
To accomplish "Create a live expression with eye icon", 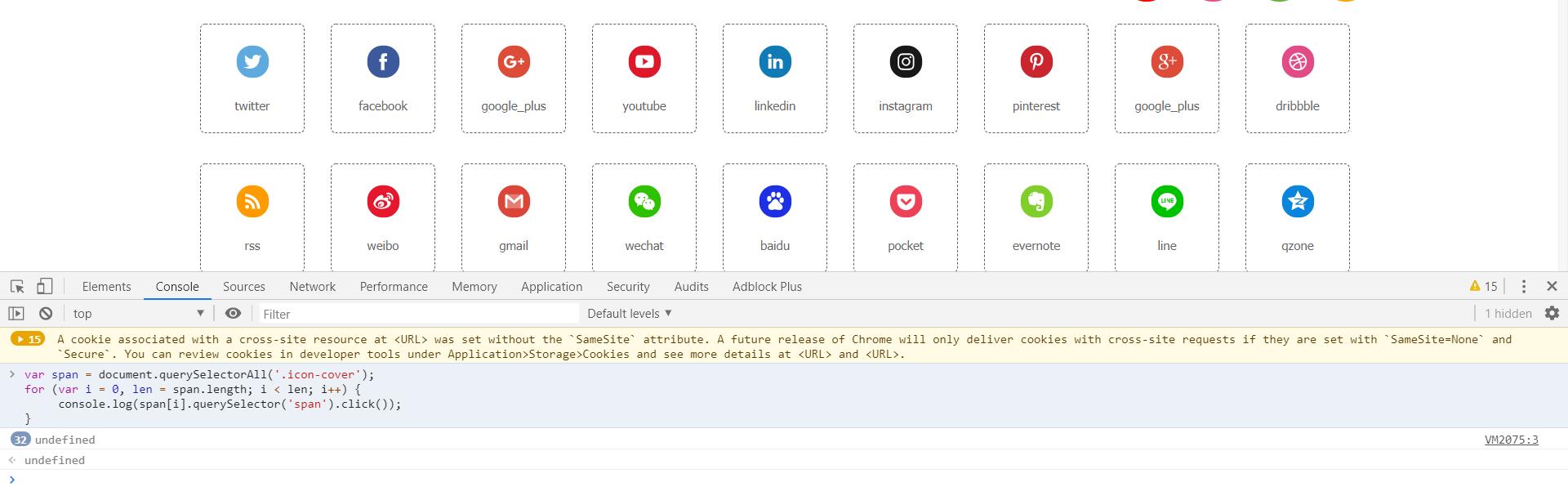I will [233, 313].
